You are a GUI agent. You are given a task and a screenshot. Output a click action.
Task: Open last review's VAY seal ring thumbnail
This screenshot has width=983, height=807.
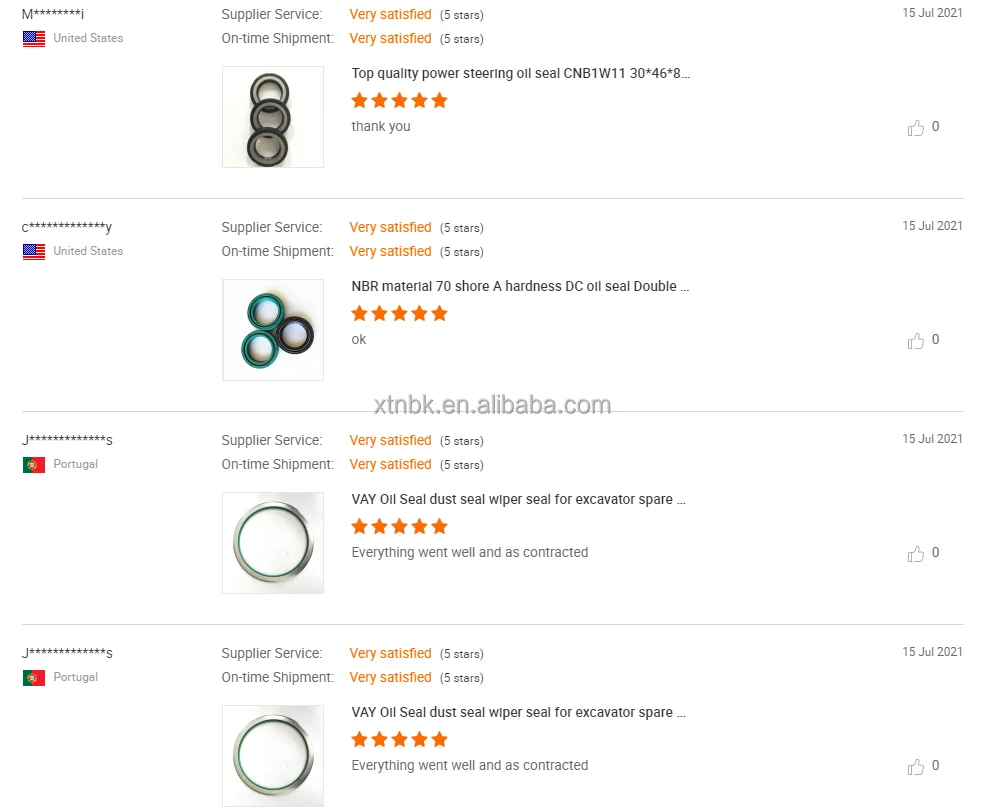point(273,756)
